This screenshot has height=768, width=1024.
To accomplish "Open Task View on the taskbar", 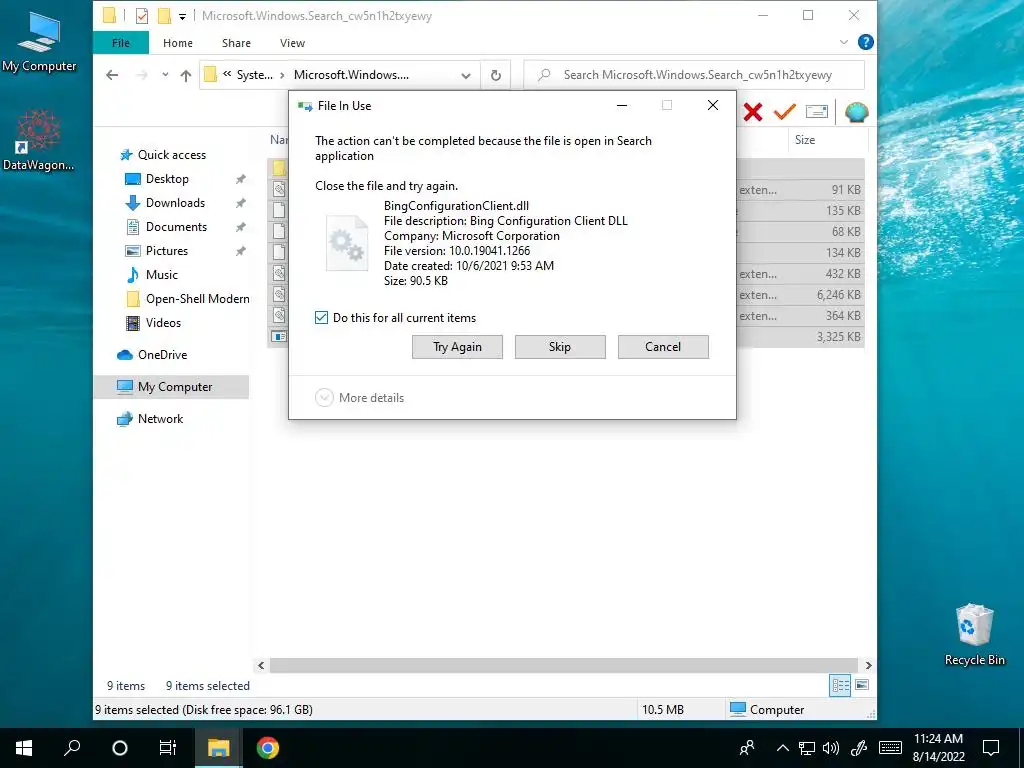I will (168, 748).
